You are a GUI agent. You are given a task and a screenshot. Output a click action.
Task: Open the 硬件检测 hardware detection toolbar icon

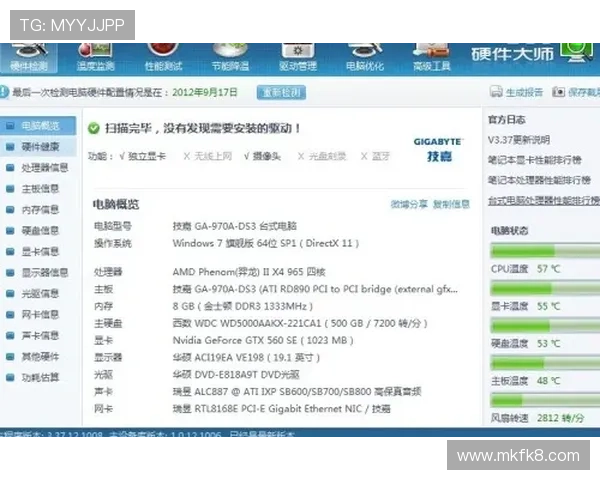tap(29, 57)
